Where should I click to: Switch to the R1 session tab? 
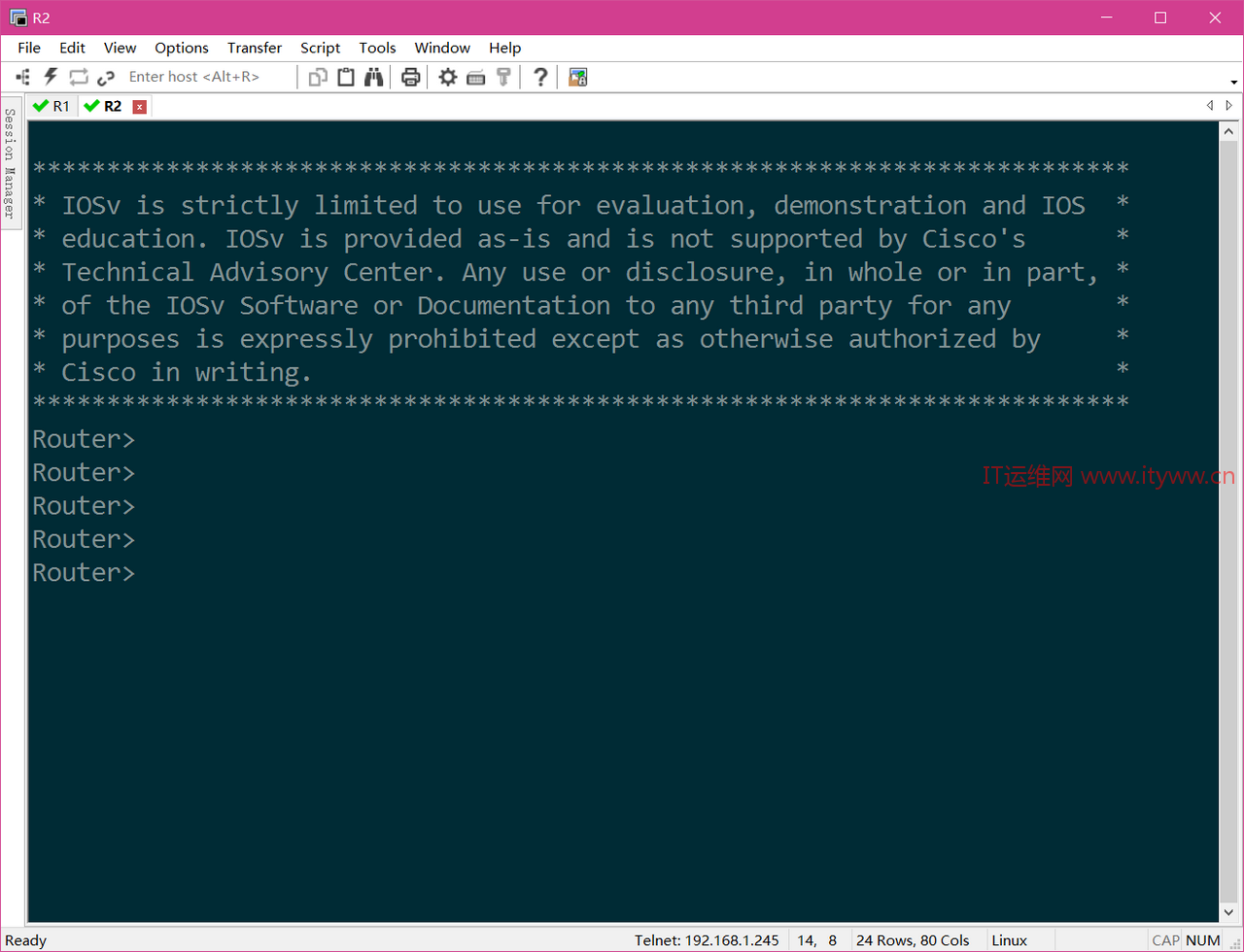(x=52, y=106)
